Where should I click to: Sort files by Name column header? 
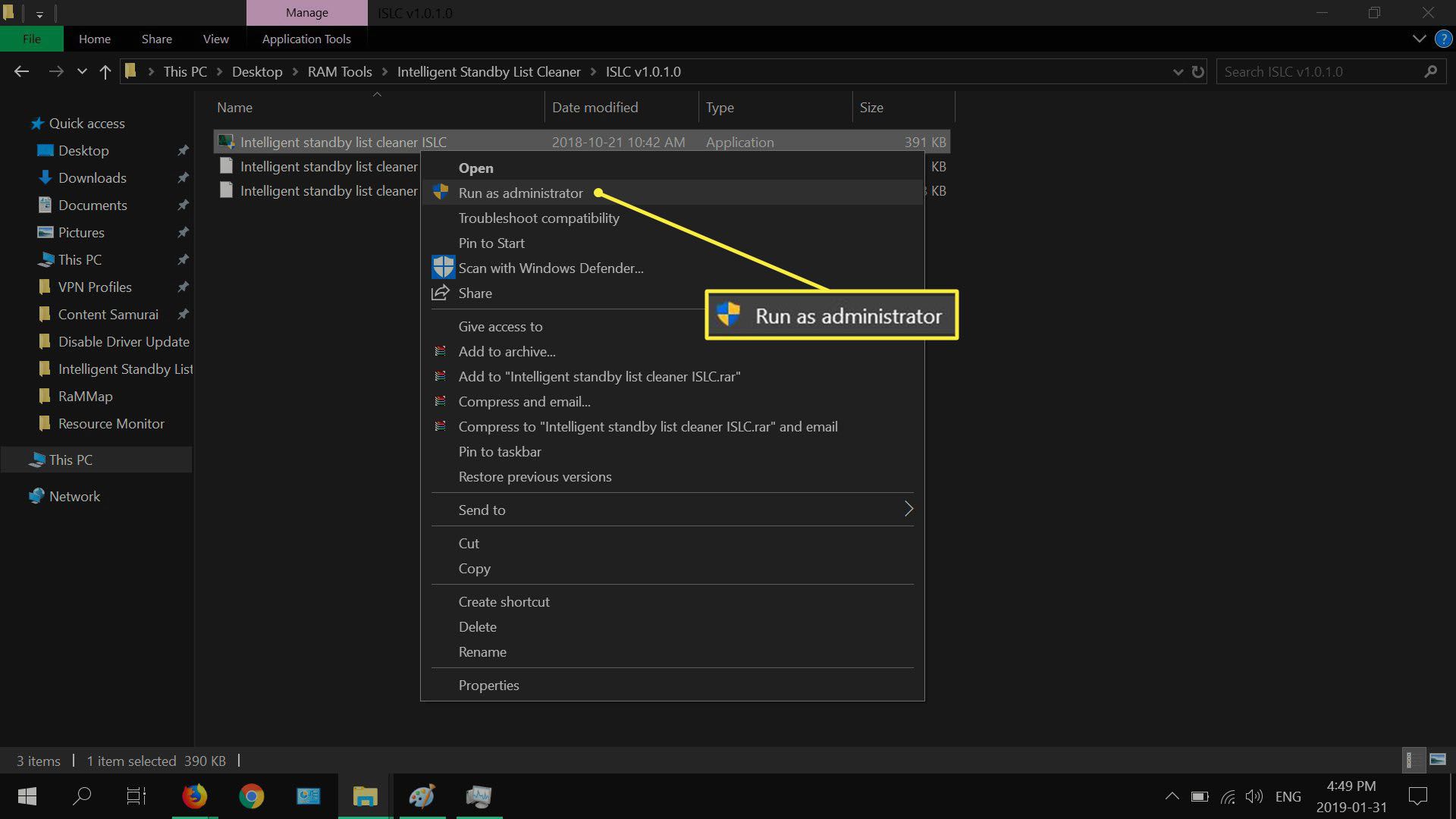tap(378, 108)
